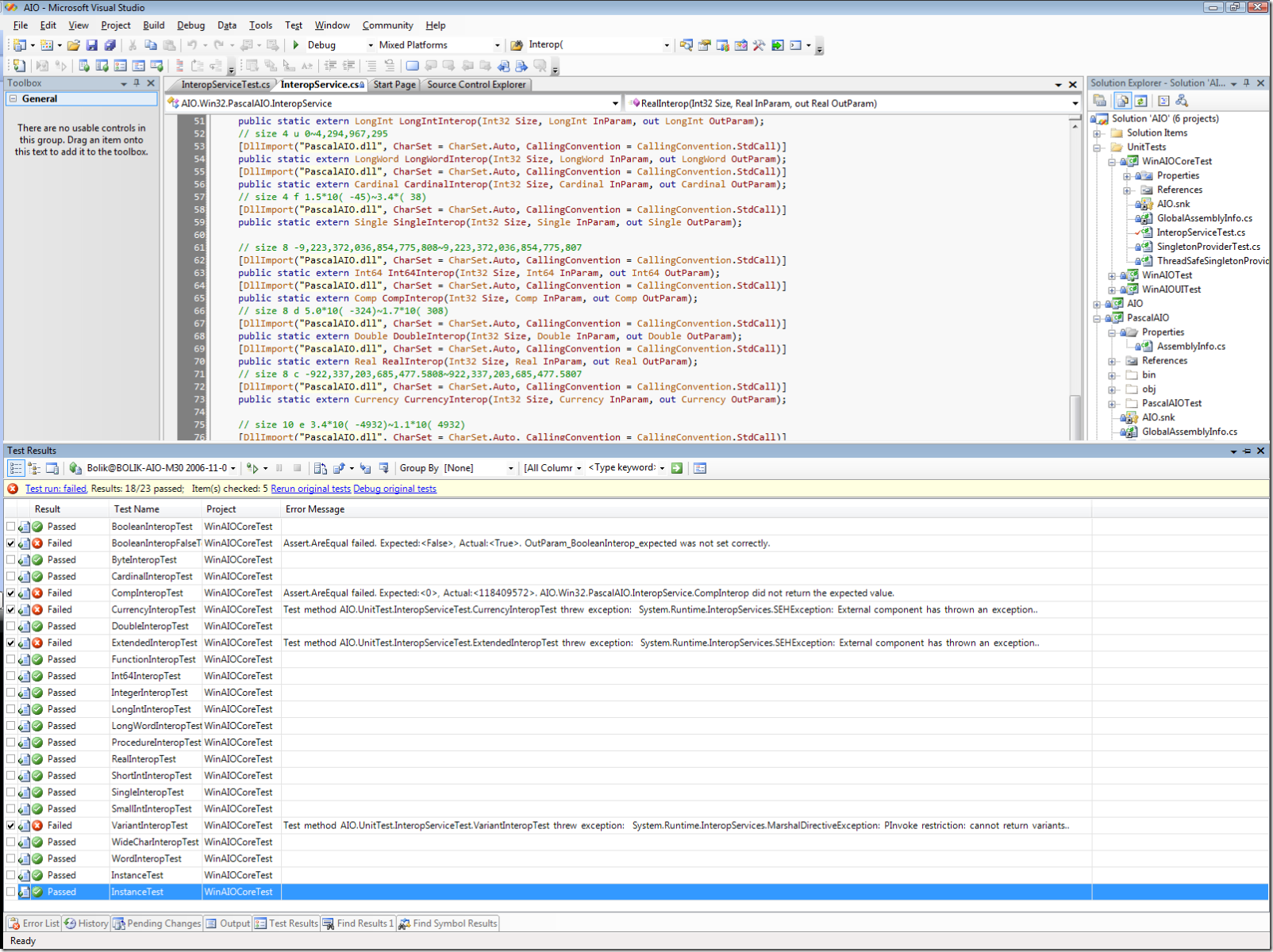The width and height of the screenshot is (1273, 952).
Task: Check the WordInteropTest row checkbox
Action: coord(10,859)
